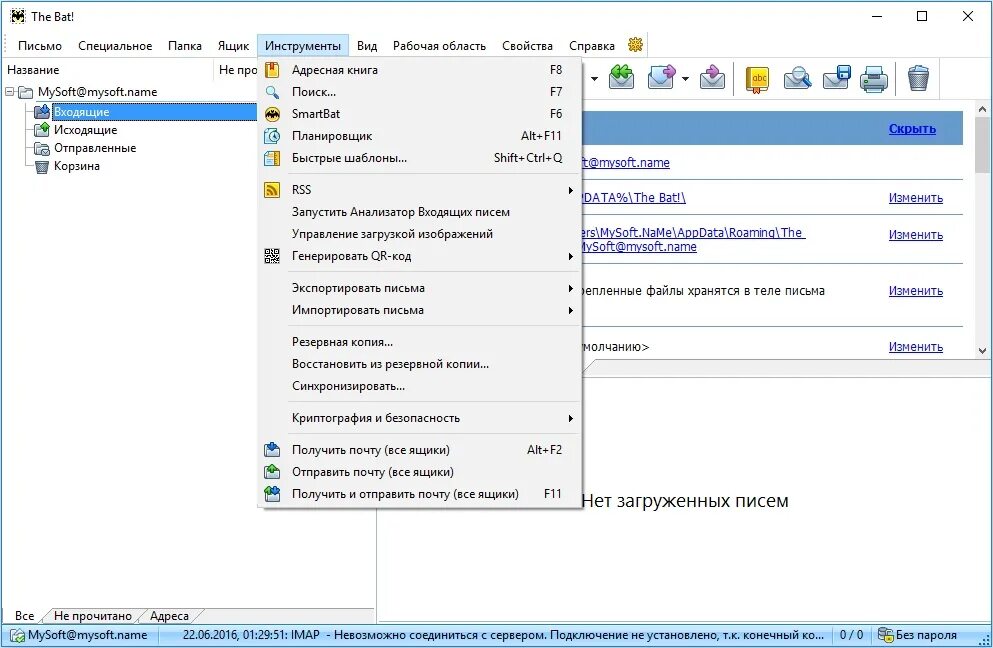Open the Рабочая область menu
This screenshot has width=993, height=648.
pos(440,46)
